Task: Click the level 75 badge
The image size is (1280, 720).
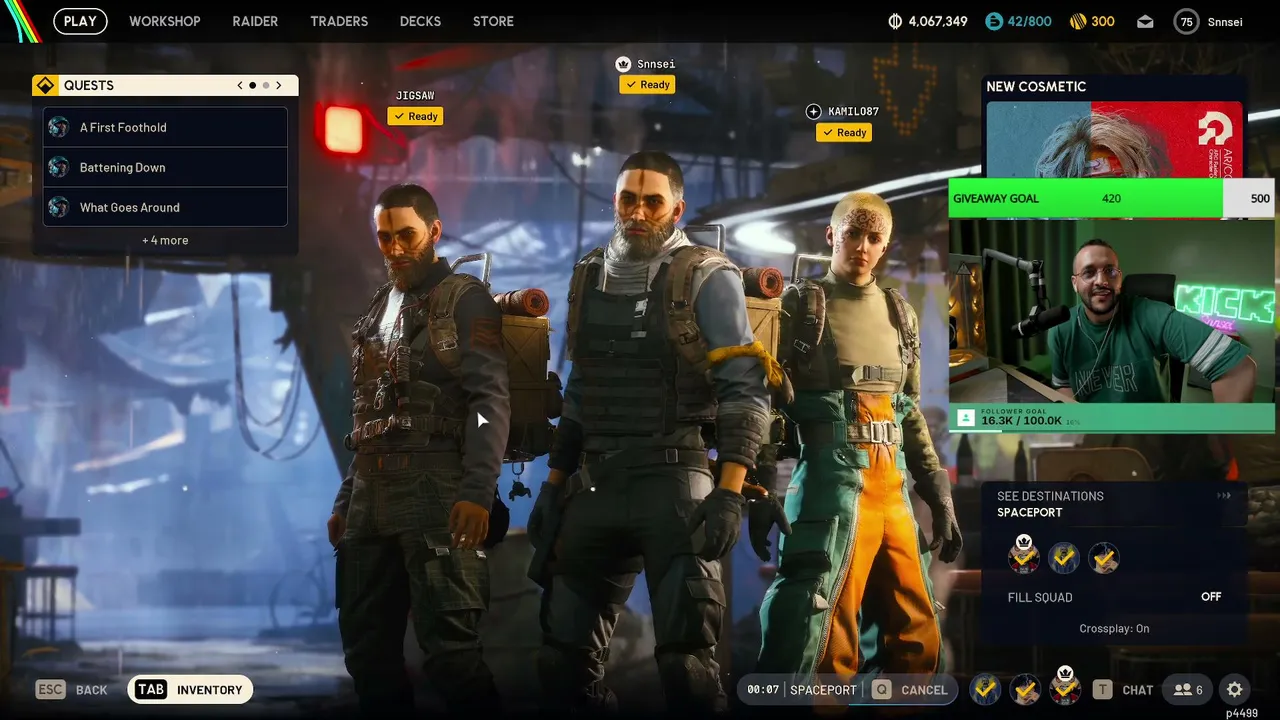Action: coord(1187,22)
